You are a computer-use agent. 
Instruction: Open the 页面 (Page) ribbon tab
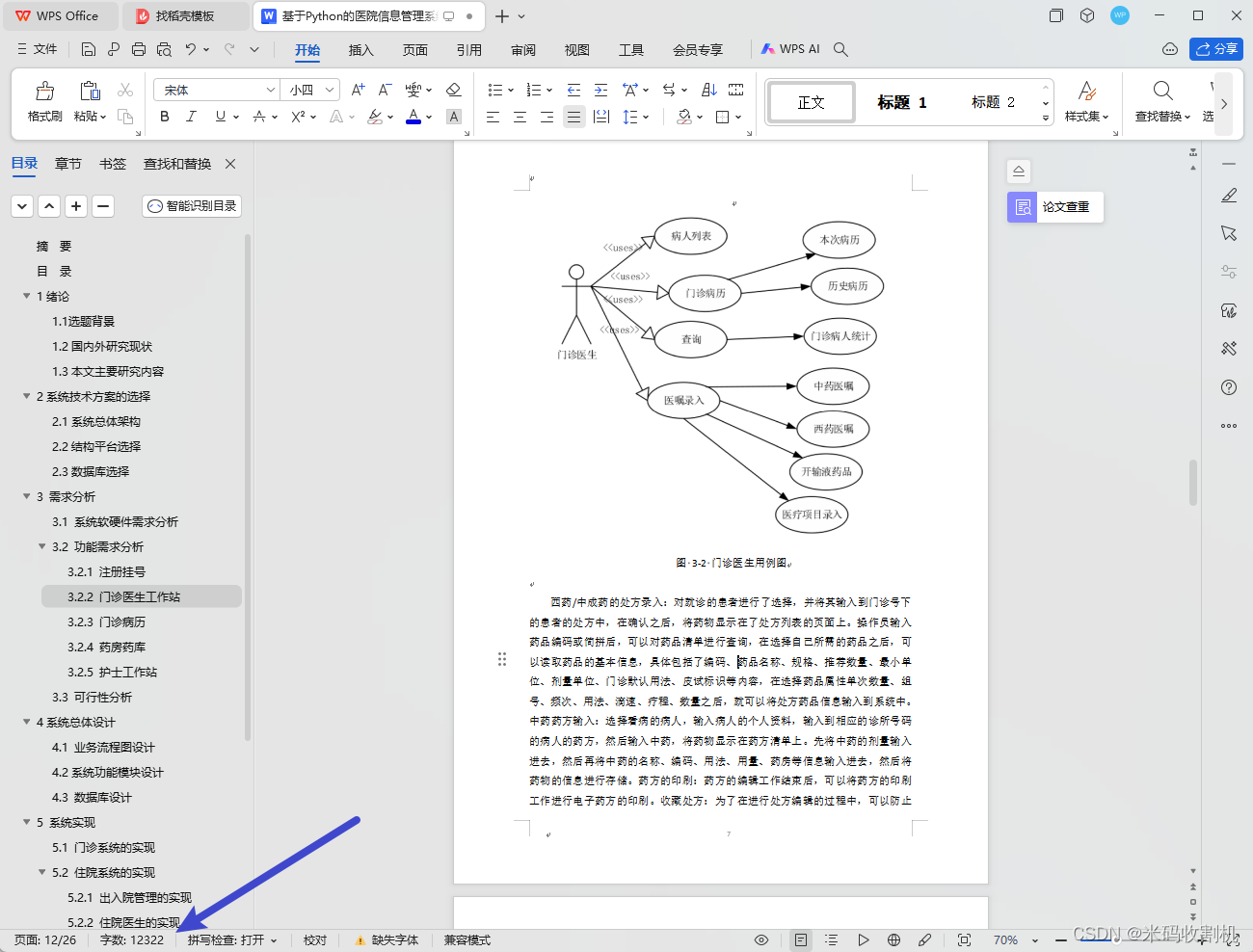point(414,50)
